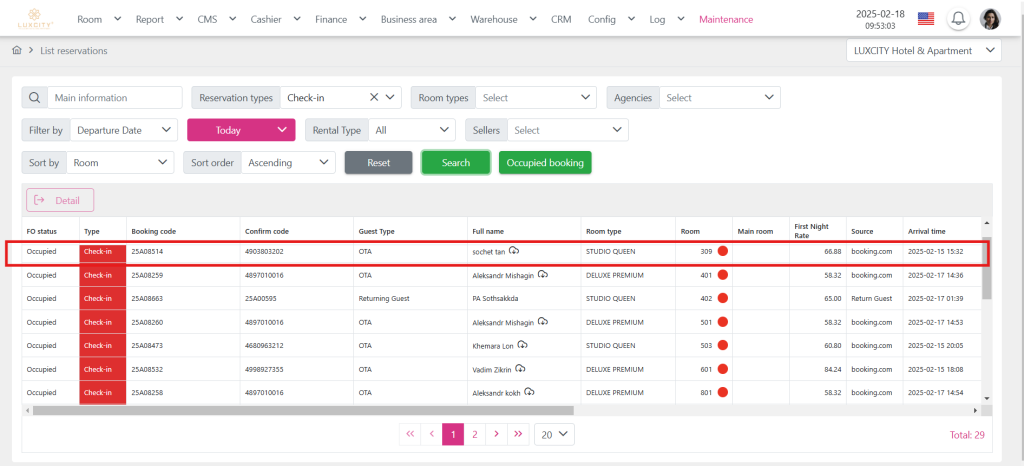The image size is (1024, 466).
Task: Click the cloud icon next to Khemara Lon
Action: point(523,345)
